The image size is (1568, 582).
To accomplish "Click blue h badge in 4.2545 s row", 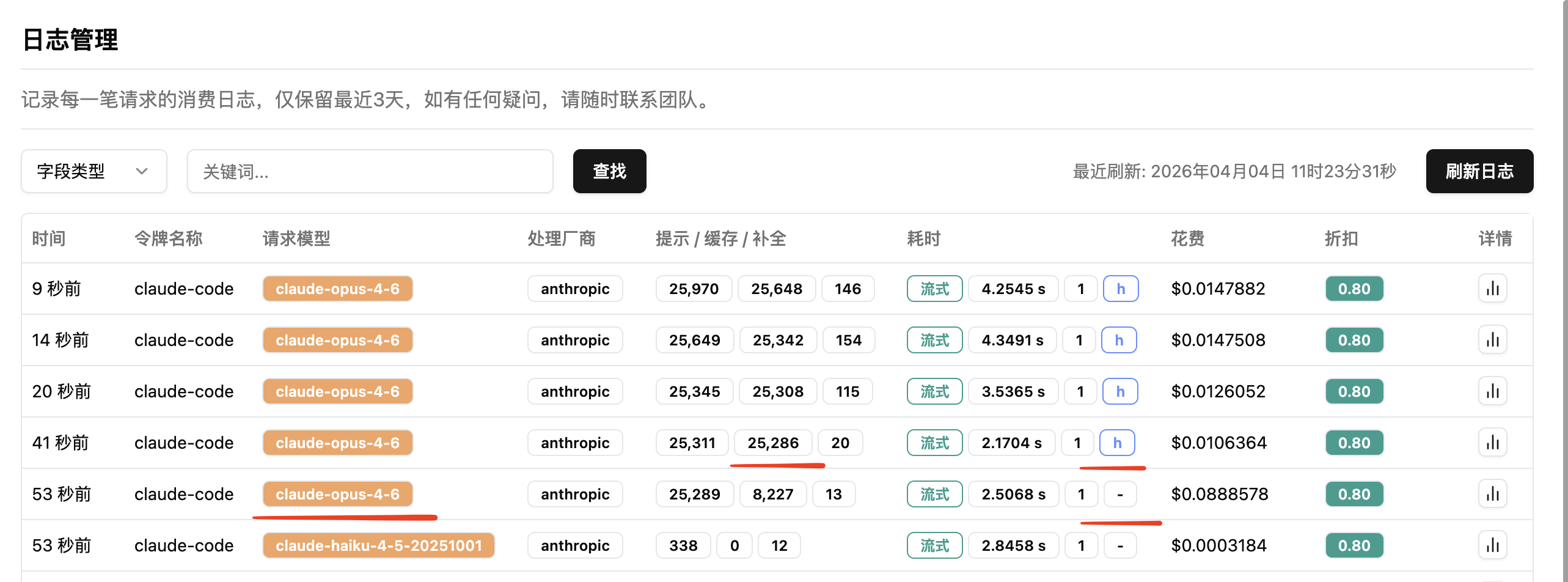I will 1120,289.
